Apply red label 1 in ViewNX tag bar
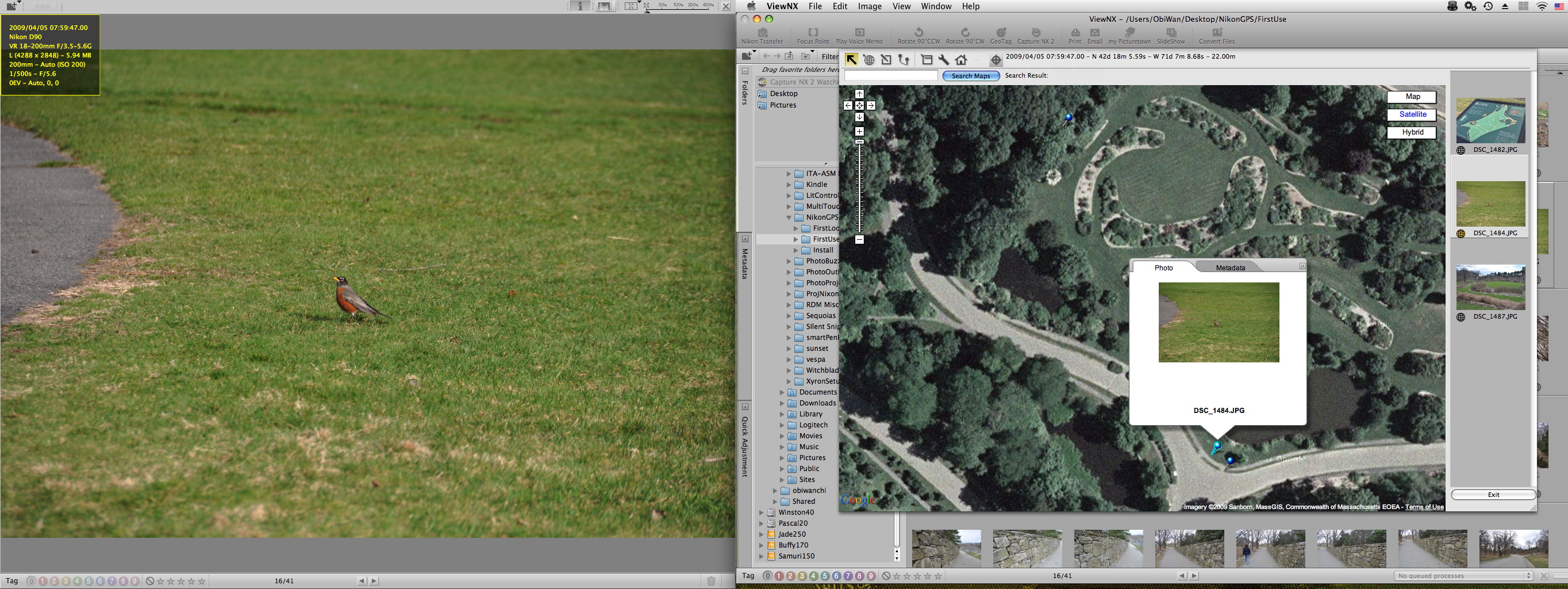Viewport: 1568px width, 589px height. coord(778,576)
